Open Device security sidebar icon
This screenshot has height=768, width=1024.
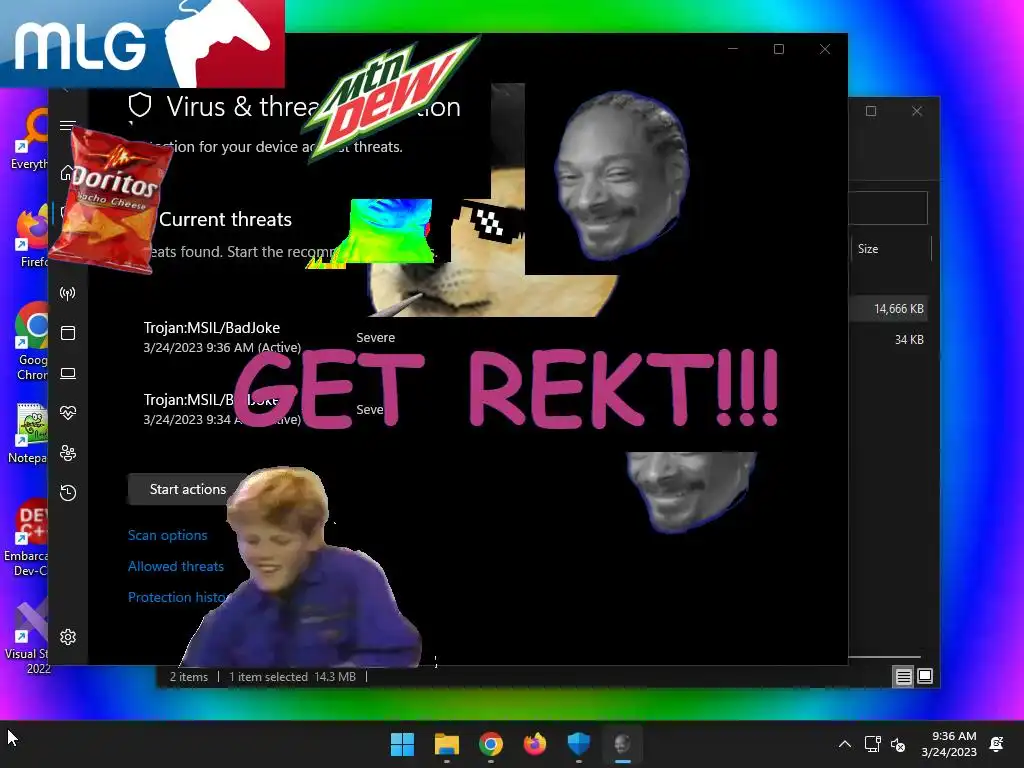click(68, 374)
